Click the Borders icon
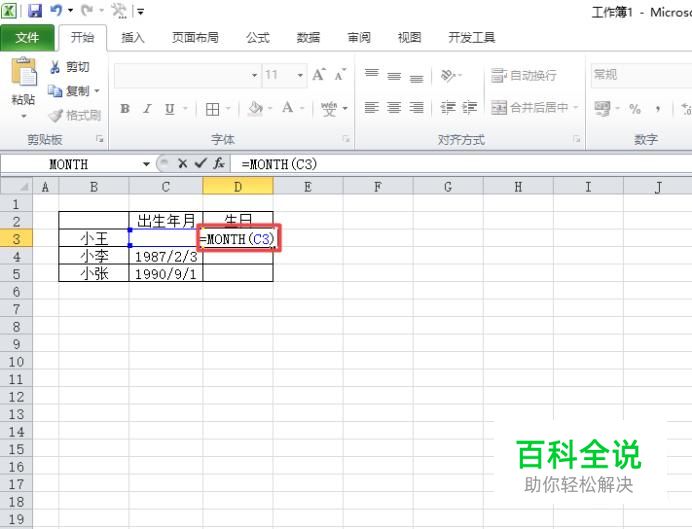 click(x=213, y=109)
